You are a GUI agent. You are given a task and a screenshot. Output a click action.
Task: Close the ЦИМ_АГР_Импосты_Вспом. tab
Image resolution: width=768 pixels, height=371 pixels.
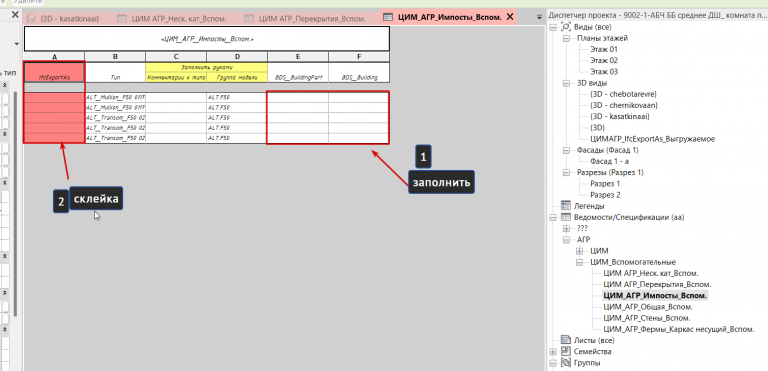point(509,17)
